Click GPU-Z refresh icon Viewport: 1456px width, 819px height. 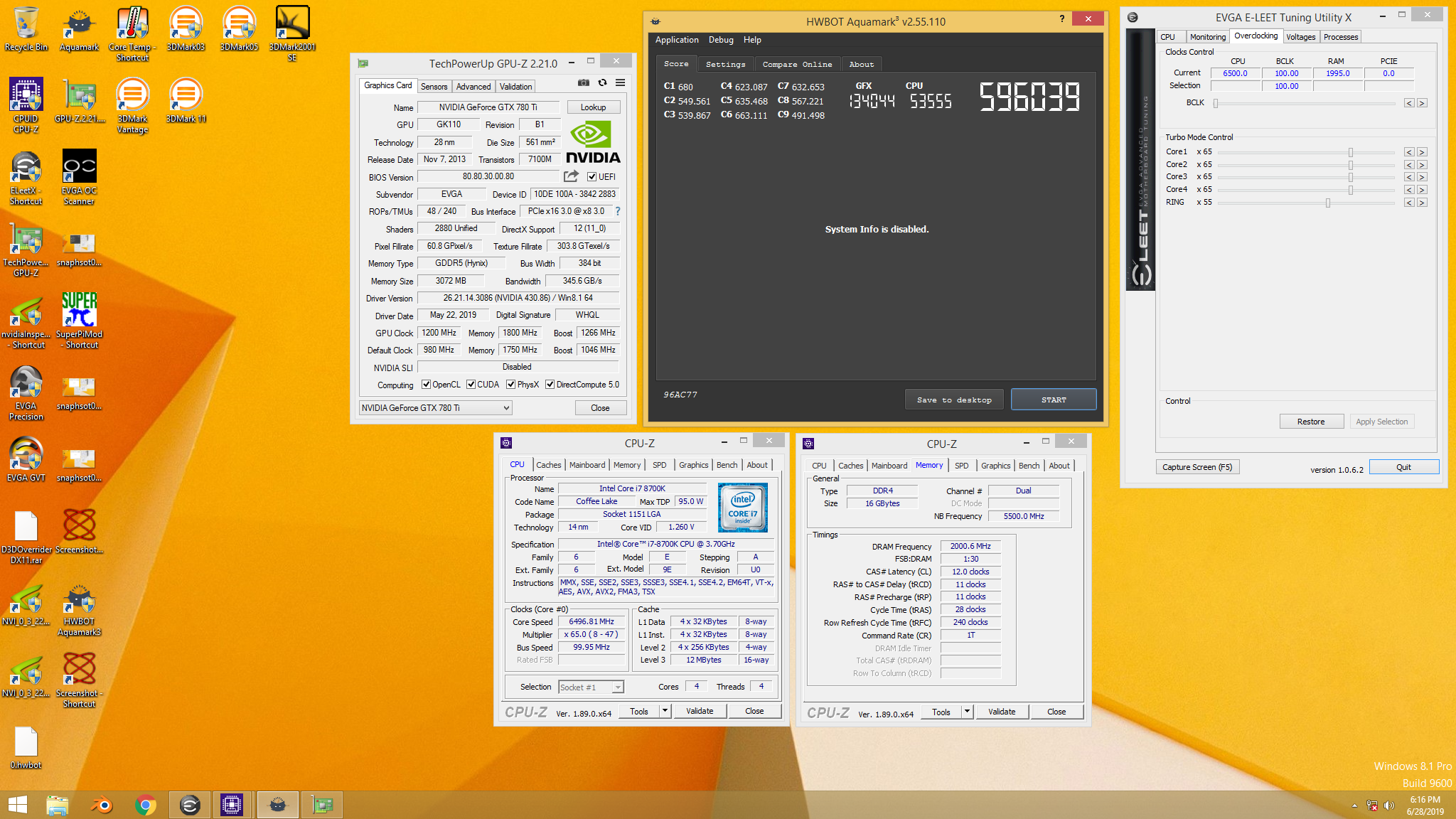(602, 82)
